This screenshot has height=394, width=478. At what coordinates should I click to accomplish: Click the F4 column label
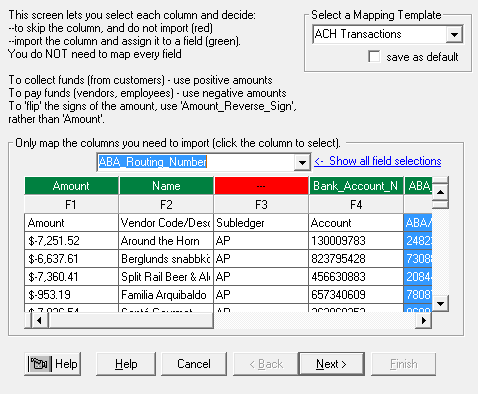[x=356, y=204]
